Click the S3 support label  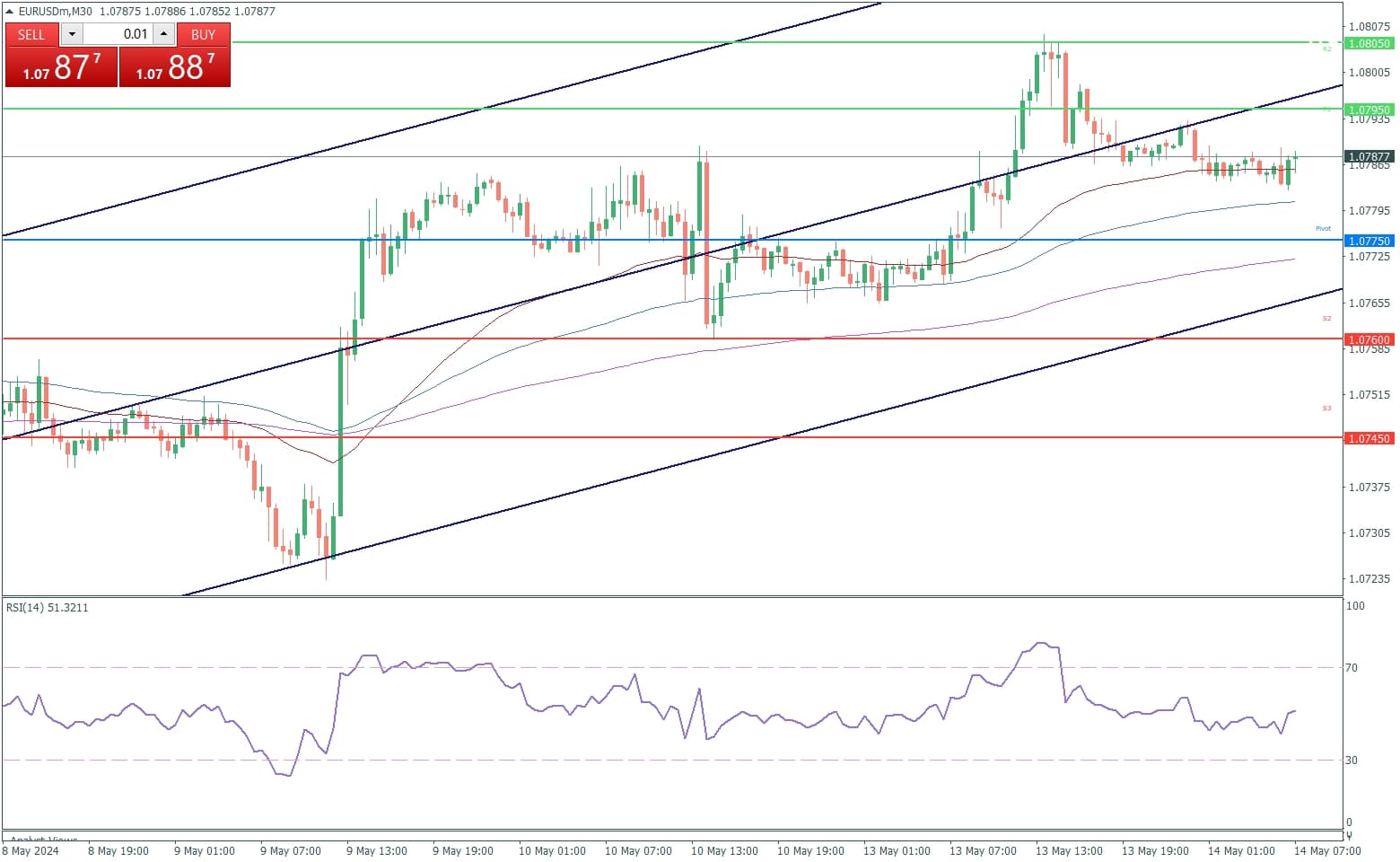[x=1326, y=409]
